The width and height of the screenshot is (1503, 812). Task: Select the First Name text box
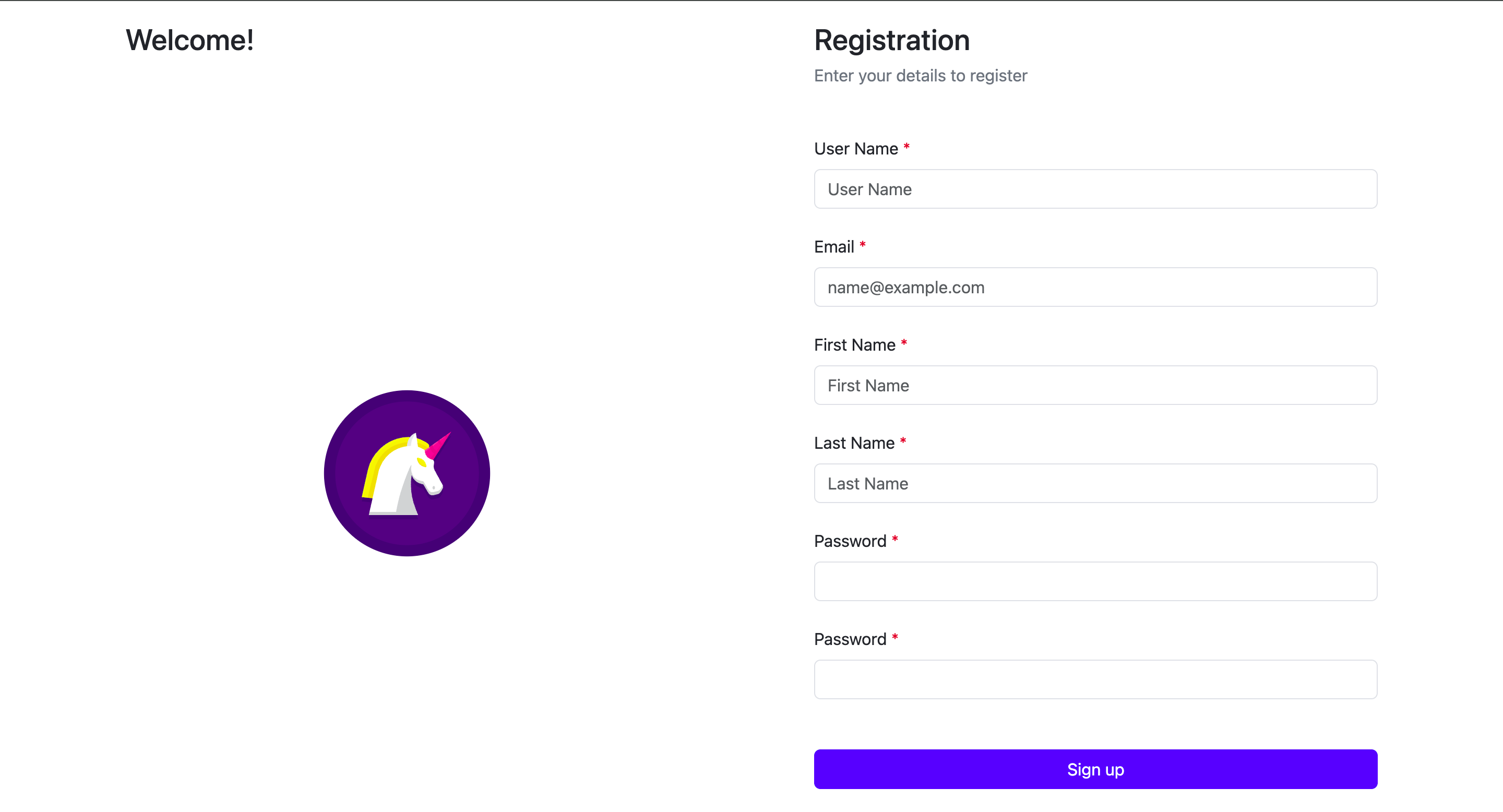coord(1095,385)
